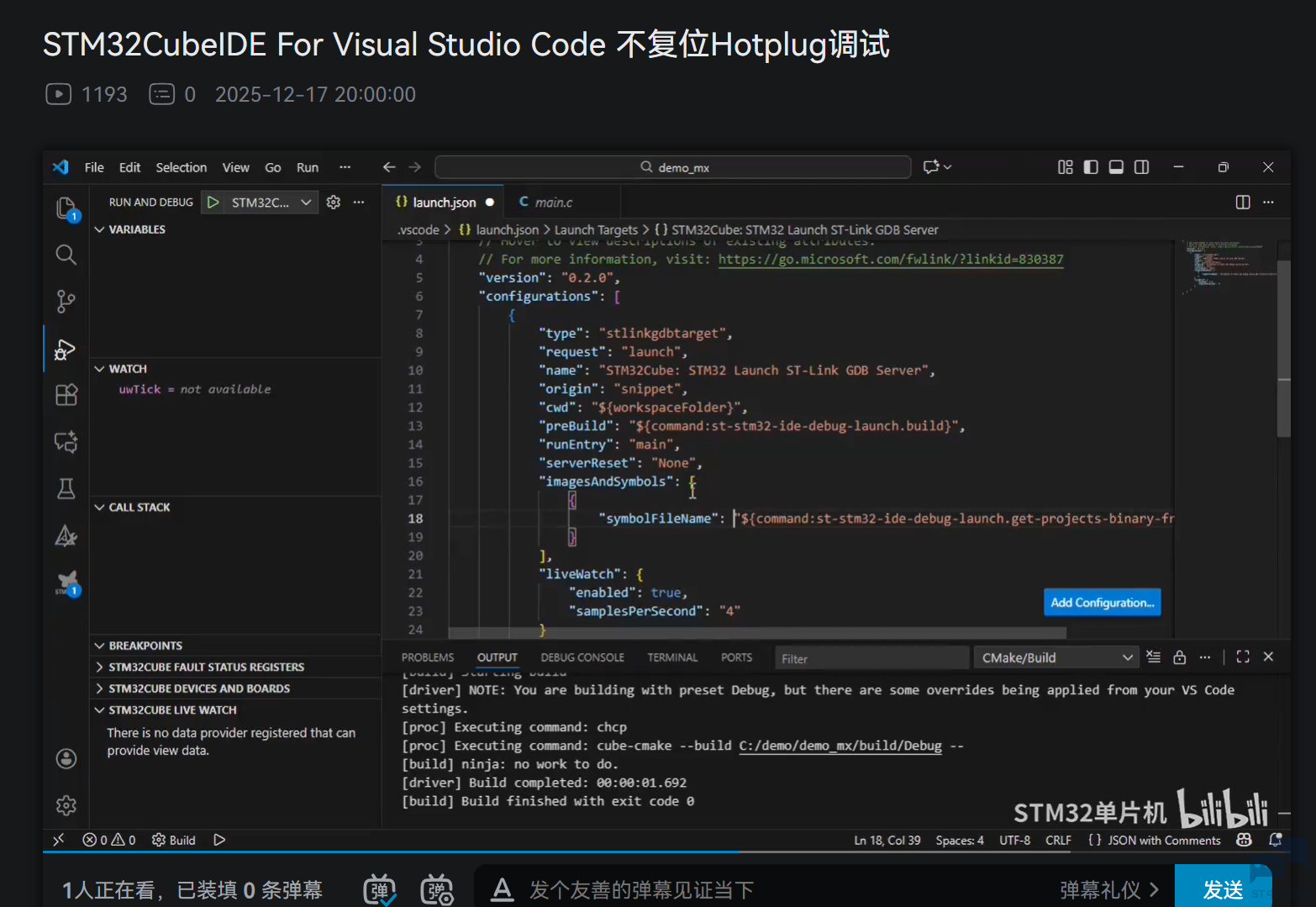Open the Selection menu
Viewport: 1316px width, 907px height.
(182, 167)
